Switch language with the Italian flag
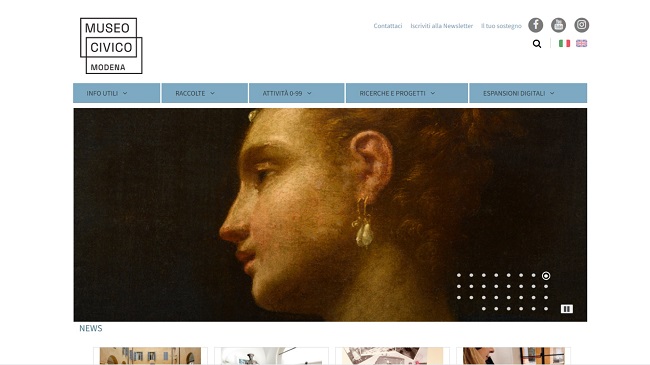 click(x=564, y=43)
